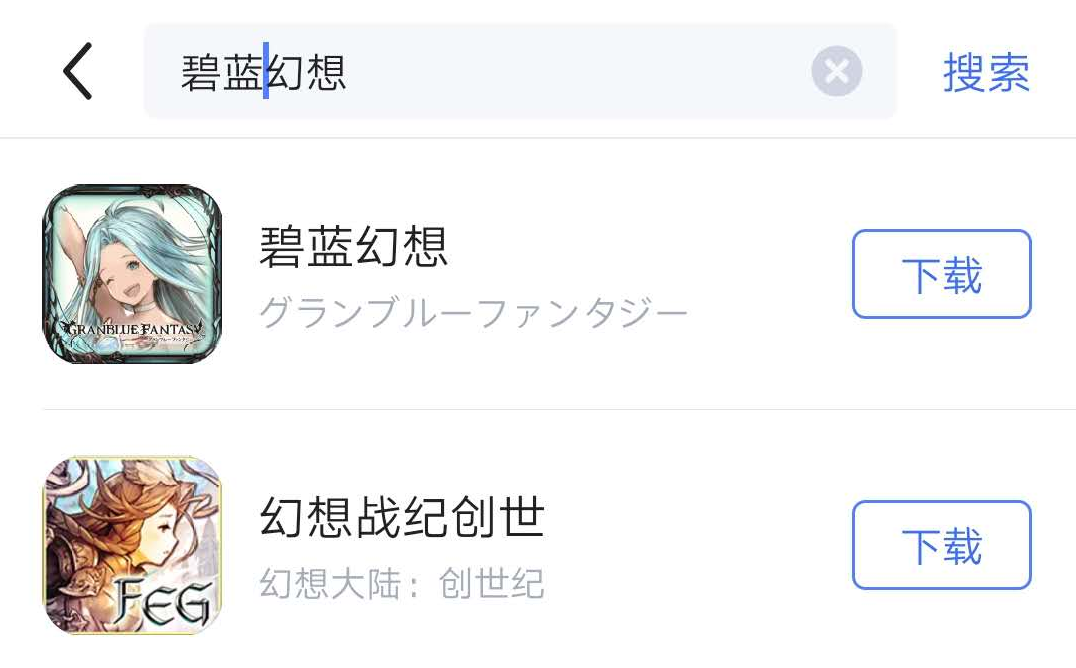Go back using the left arrow
Image resolution: width=1076 pixels, height=668 pixels.
tap(78, 71)
